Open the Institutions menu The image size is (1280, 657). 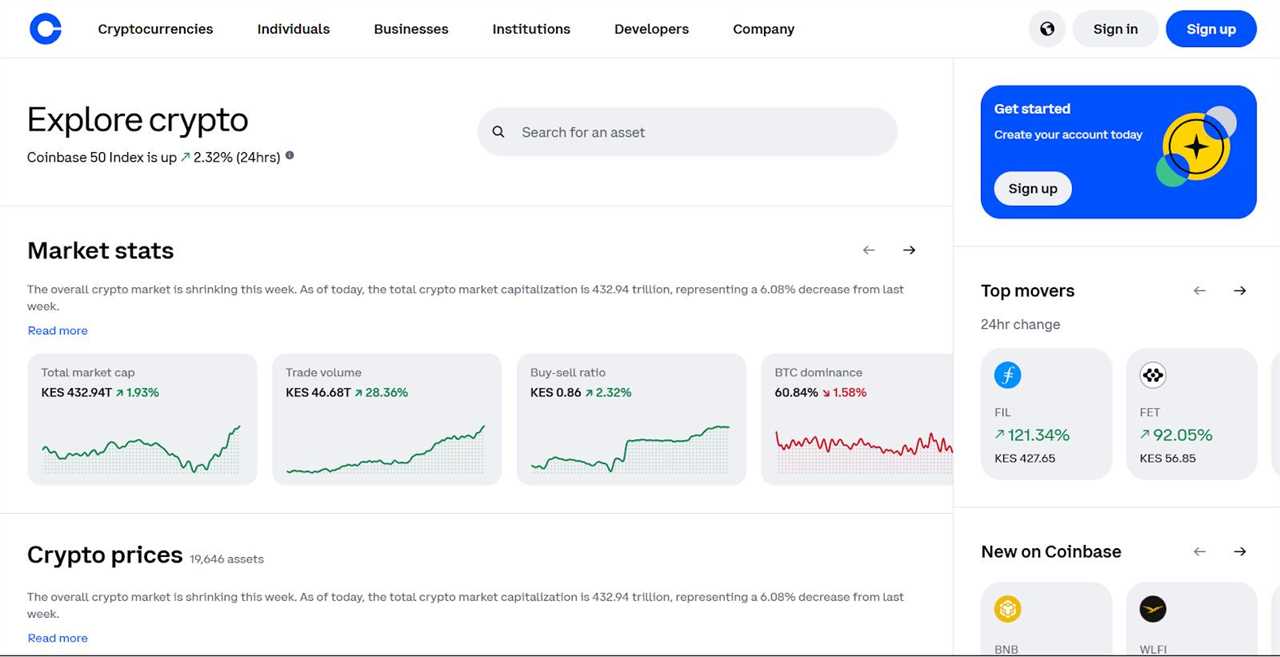(x=531, y=29)
